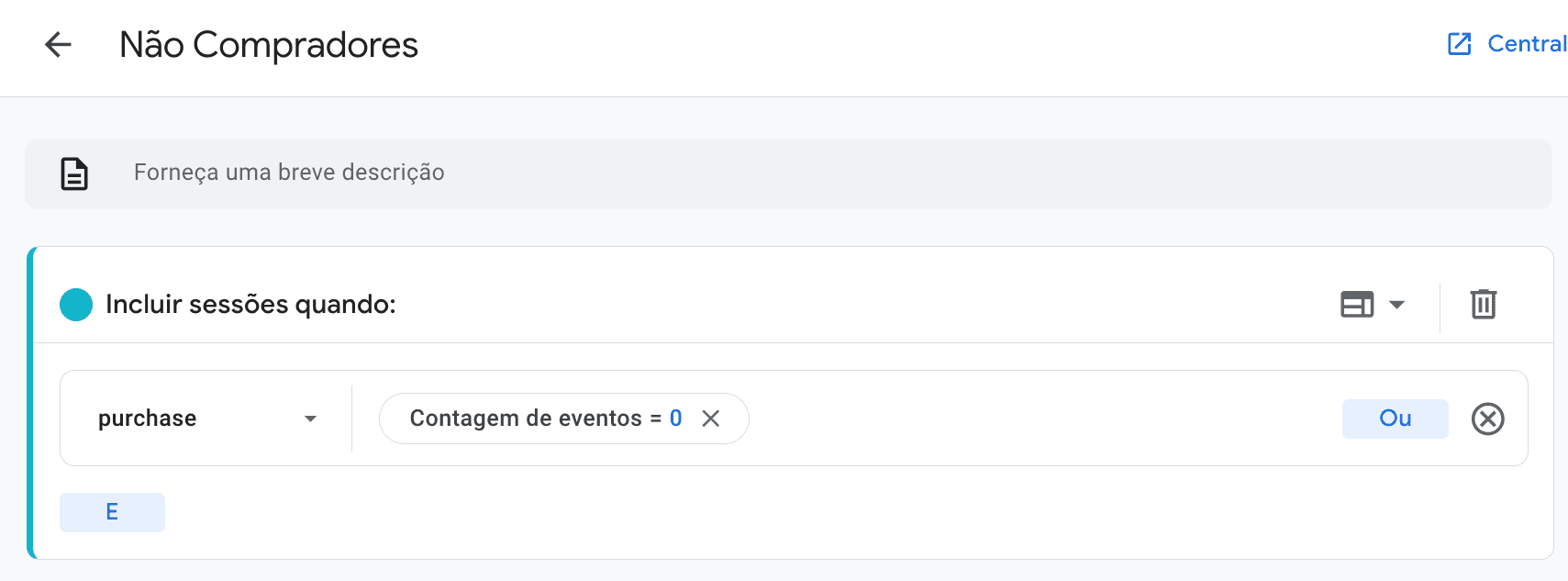Click the scoping card icon near the trash
The height and width of the screenshot is (581, 1568).
1358,304
